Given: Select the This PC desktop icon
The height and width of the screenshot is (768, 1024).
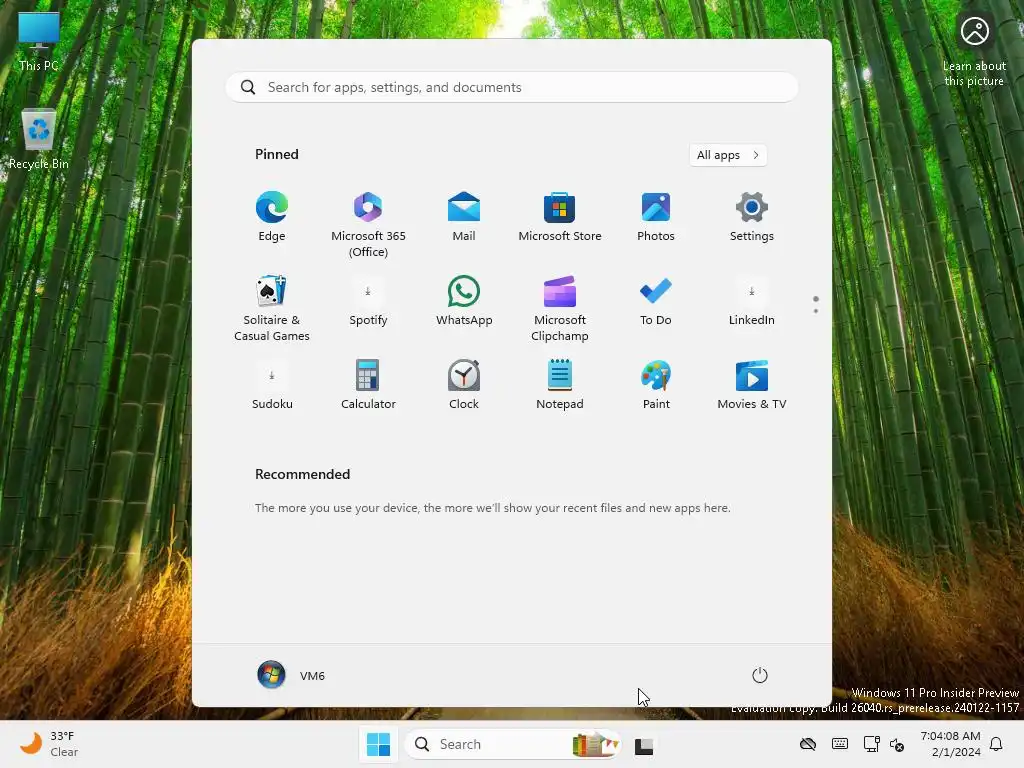Looking at the screenshot, I should tap(39, 41).
